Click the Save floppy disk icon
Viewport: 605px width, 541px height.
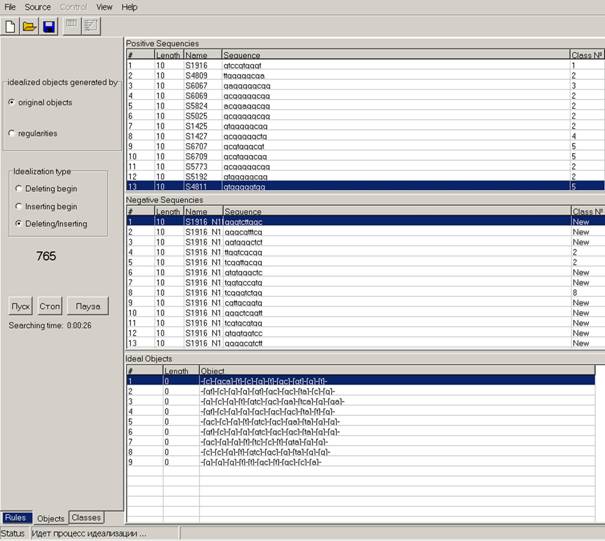49,26
